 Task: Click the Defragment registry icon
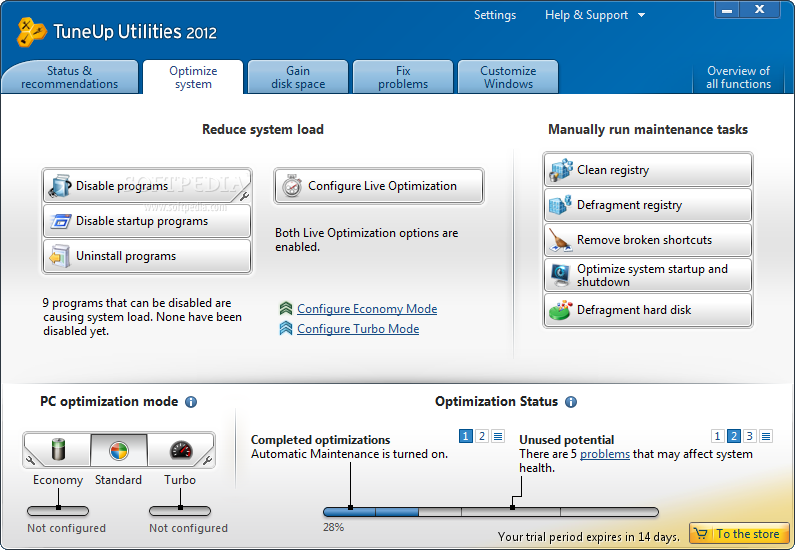561,205
